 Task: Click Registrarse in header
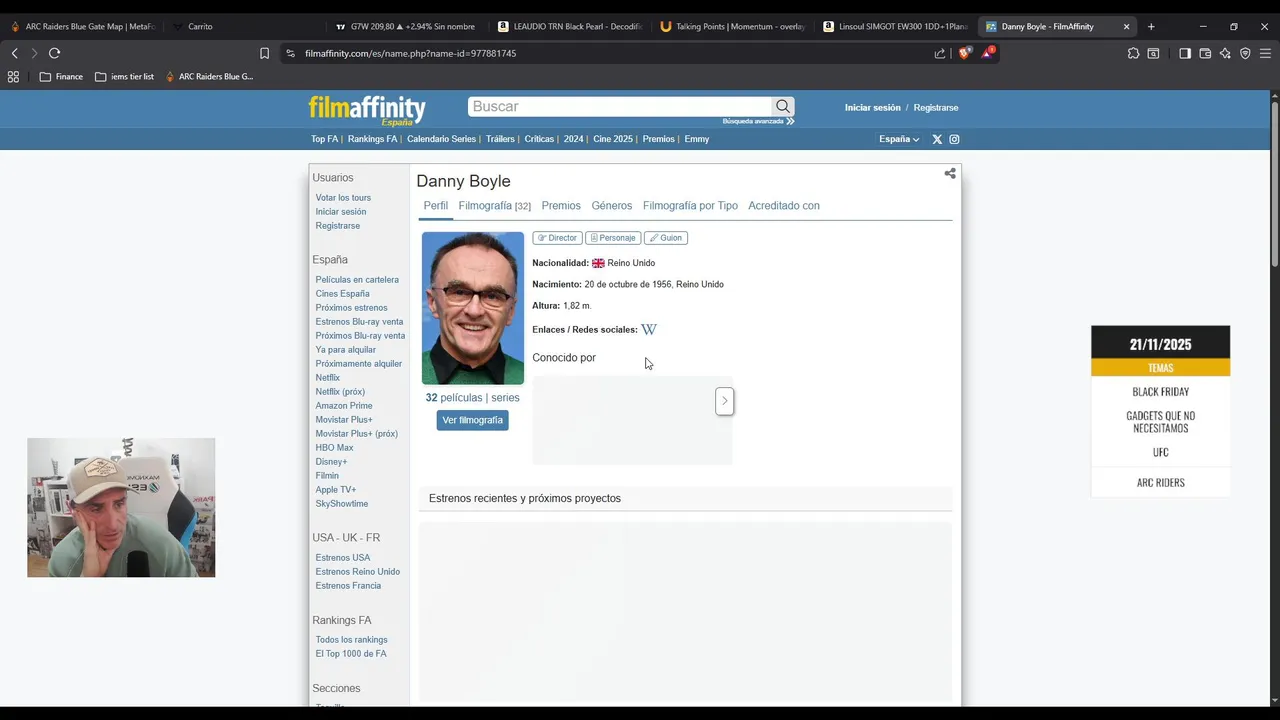(936, 107)
